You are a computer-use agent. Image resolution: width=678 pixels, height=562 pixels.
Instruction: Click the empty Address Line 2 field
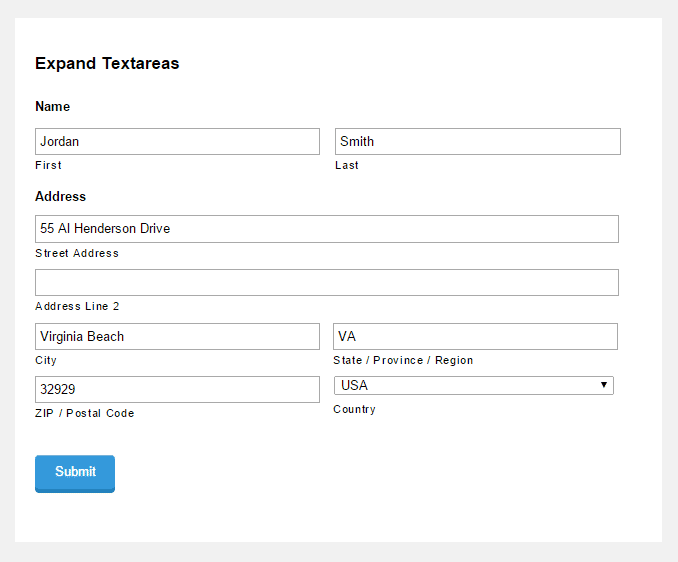[x=326, y=282]
